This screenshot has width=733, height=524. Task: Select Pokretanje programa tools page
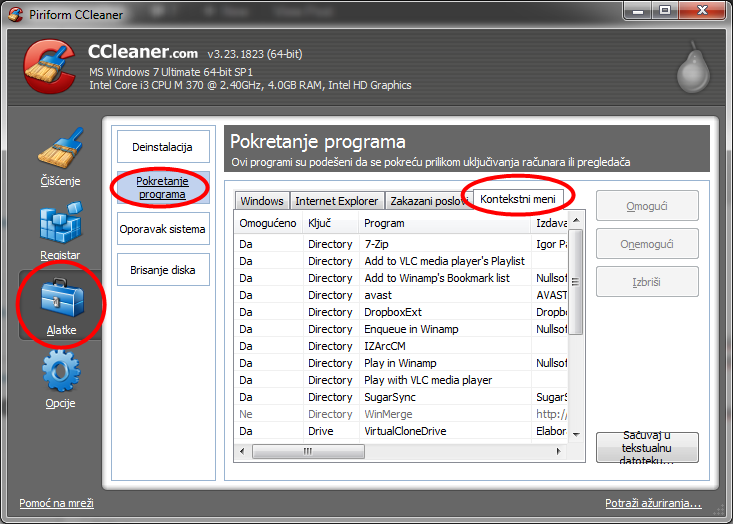163,187
